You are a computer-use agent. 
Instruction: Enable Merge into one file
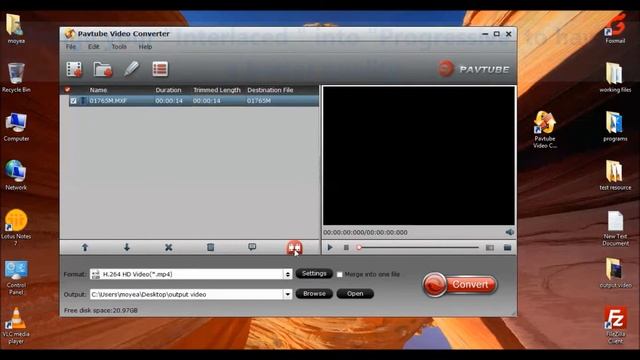coord(340,275)
